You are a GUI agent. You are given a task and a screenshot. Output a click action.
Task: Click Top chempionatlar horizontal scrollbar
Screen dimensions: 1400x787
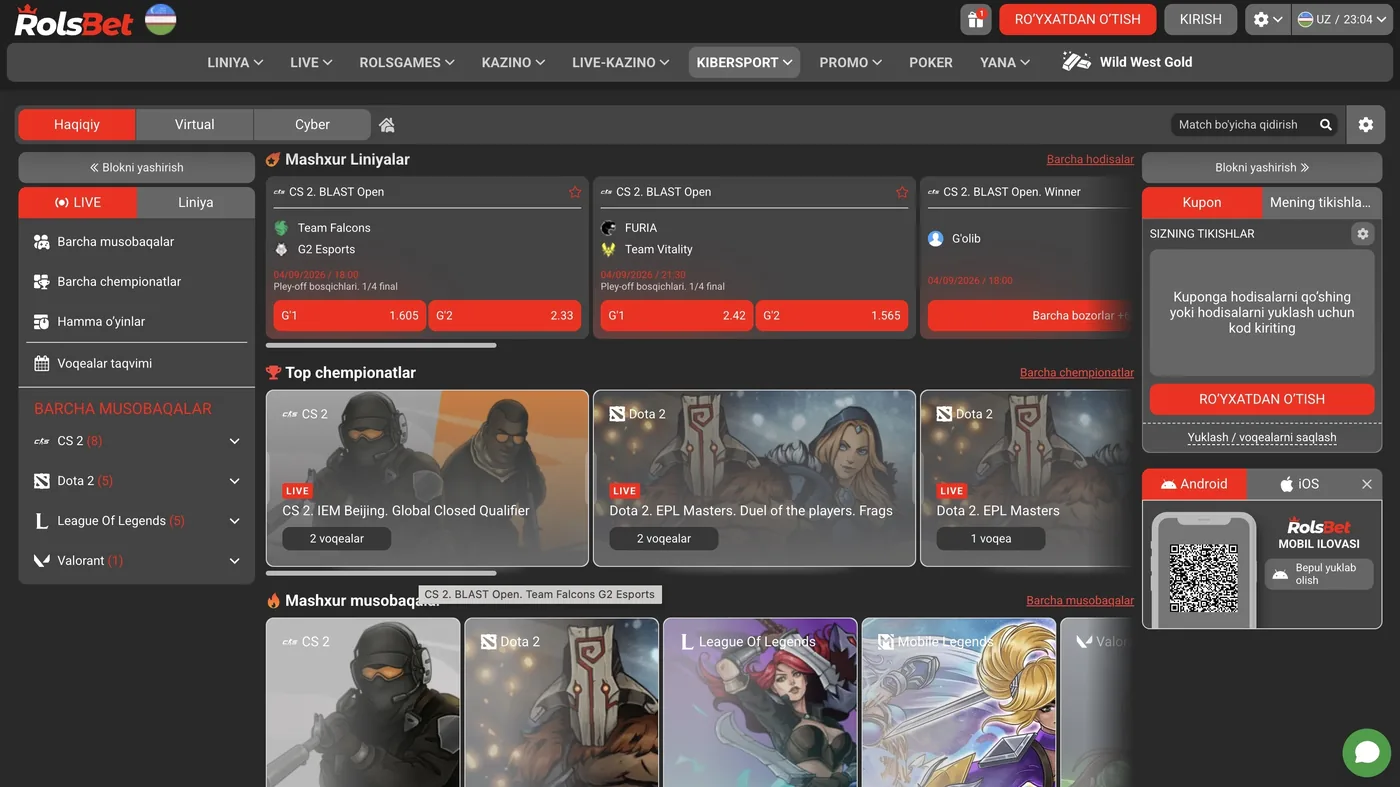coord(381,573)
